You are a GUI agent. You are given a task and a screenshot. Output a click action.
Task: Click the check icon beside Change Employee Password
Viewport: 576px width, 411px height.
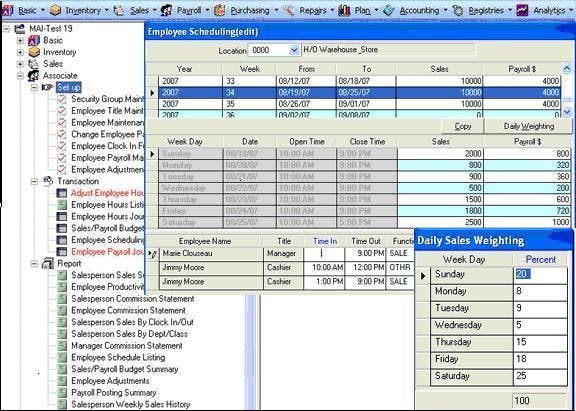point(62,134)
